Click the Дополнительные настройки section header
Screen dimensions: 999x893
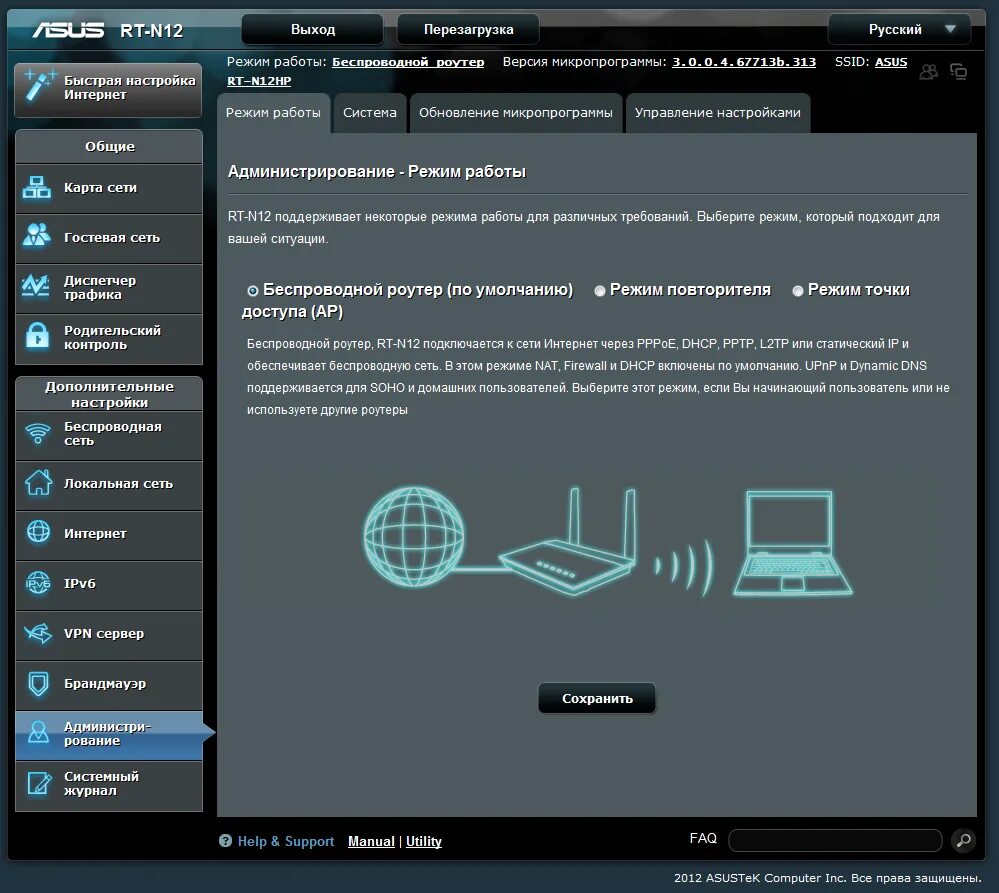coord(109,394)
